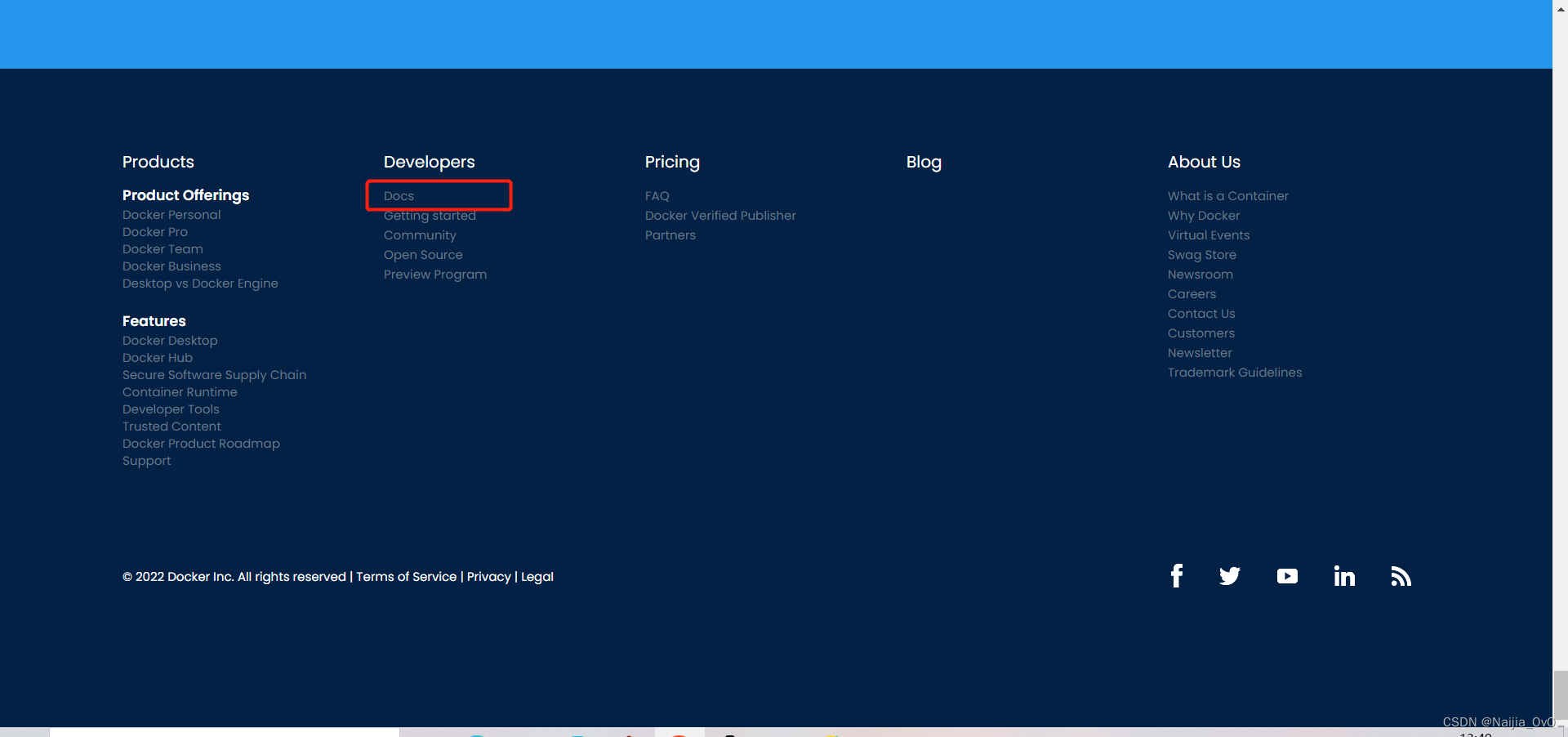This screenshot has height=737, width=1568.
Task: Open the Open Source link
Action: click(x=423, y=255)
